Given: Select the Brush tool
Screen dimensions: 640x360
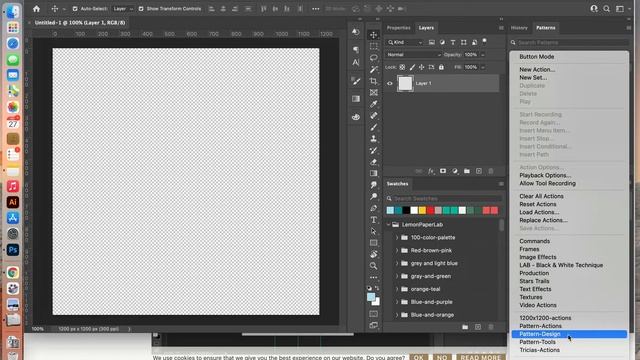Looking at the screenshot, I should pyautogui.click(x=373, y=127).
